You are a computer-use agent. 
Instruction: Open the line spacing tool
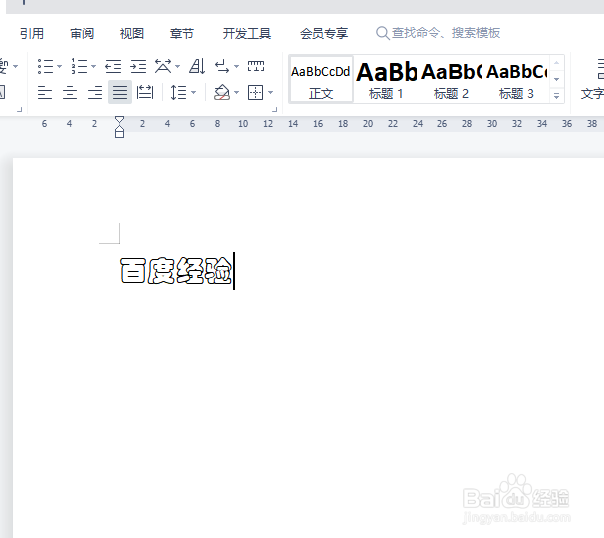point(178,92)
